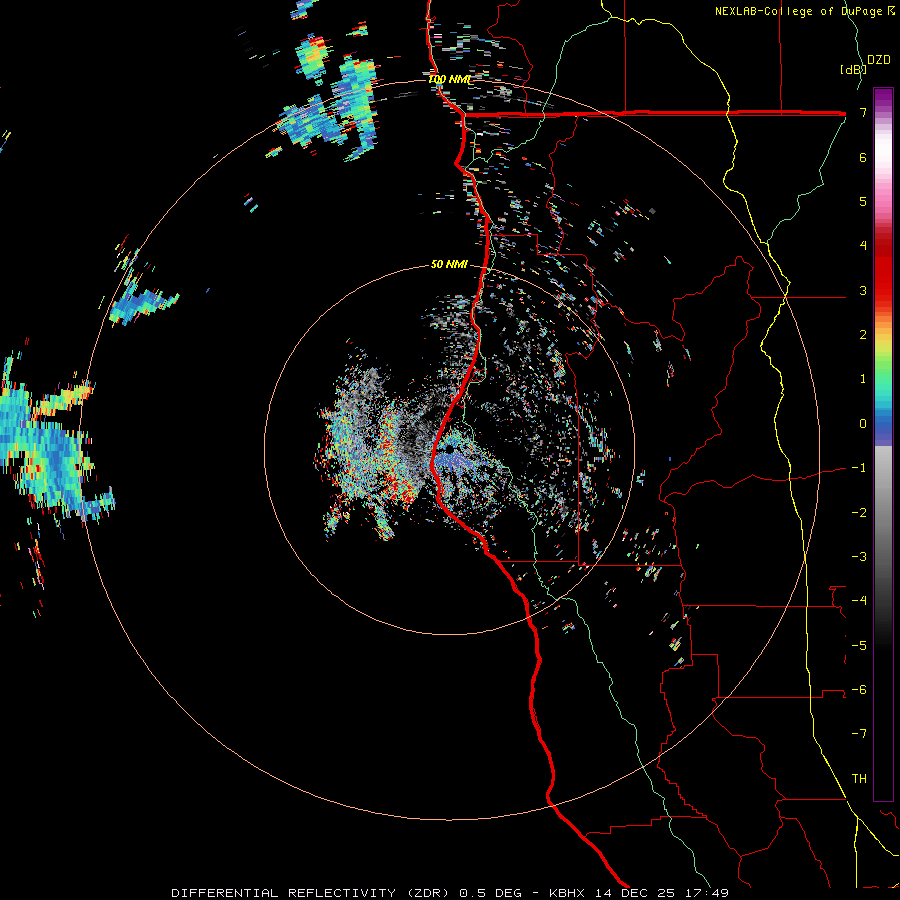The height and width of the screenshot is (900, 900).
Task: Click the 0 value on the color scale
Action: tap(863, 424)
